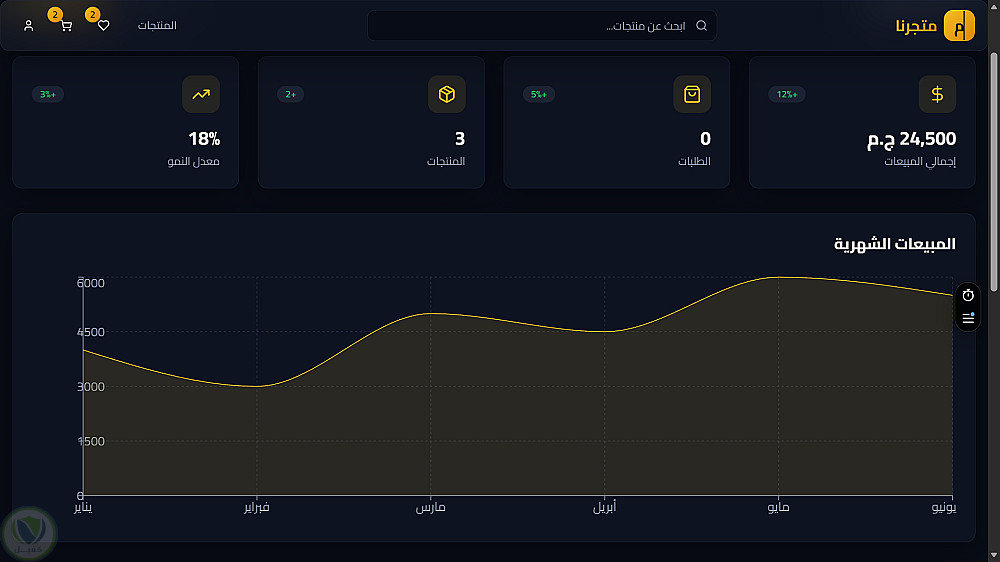Click the يناير axis label
The image size is (1000, 562).
(x=83, y=507)
